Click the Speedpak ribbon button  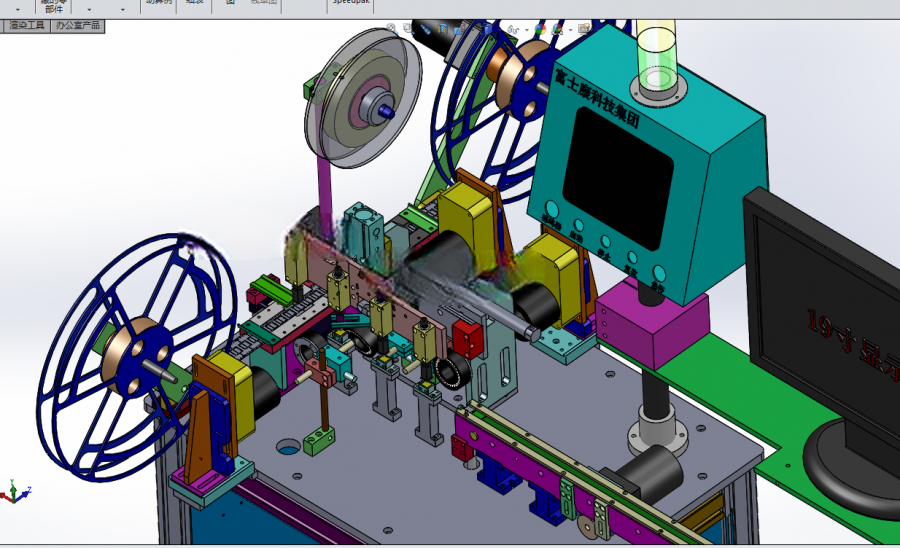click(x=351, y=3)
